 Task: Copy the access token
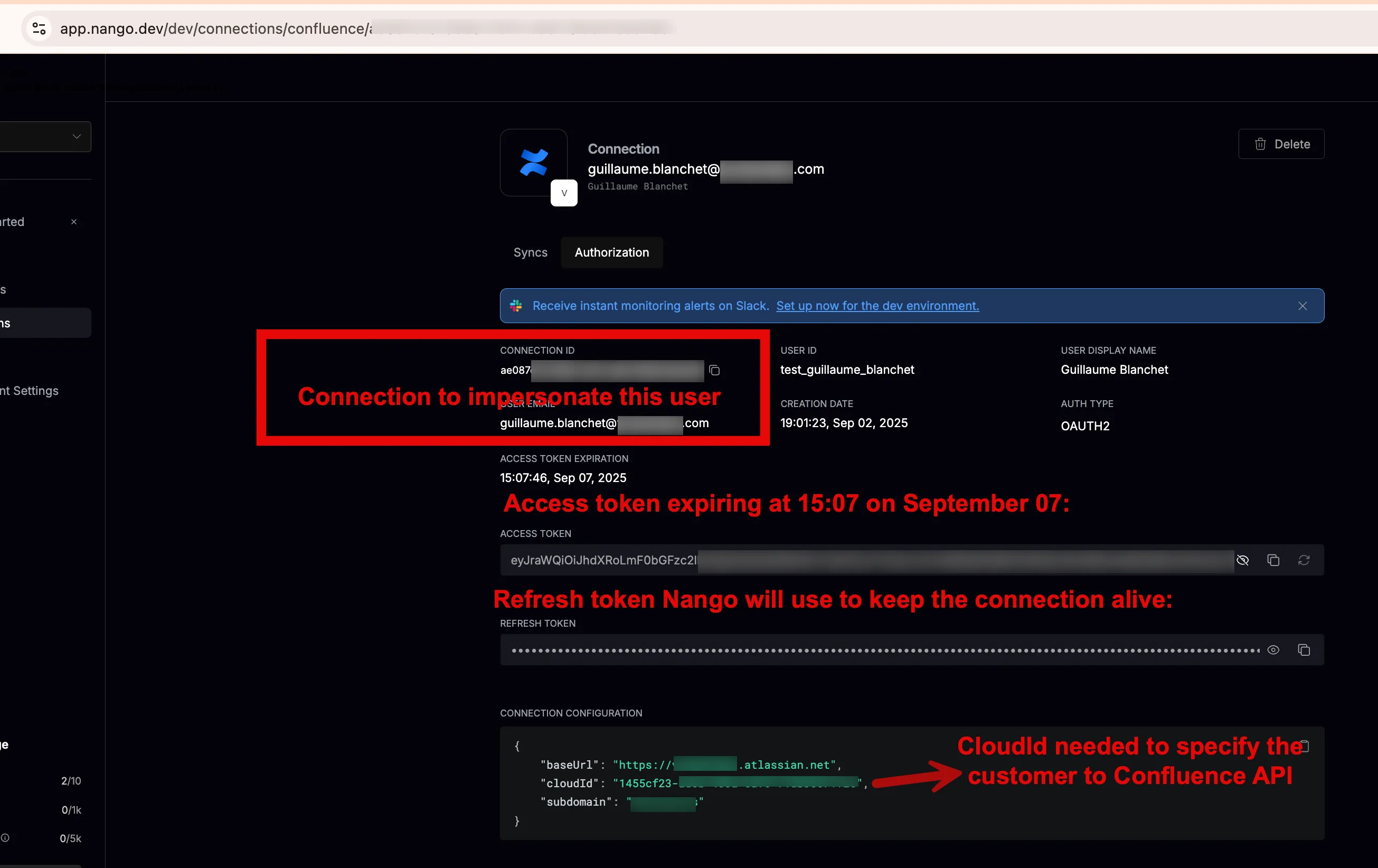[x=1273, y=560]
